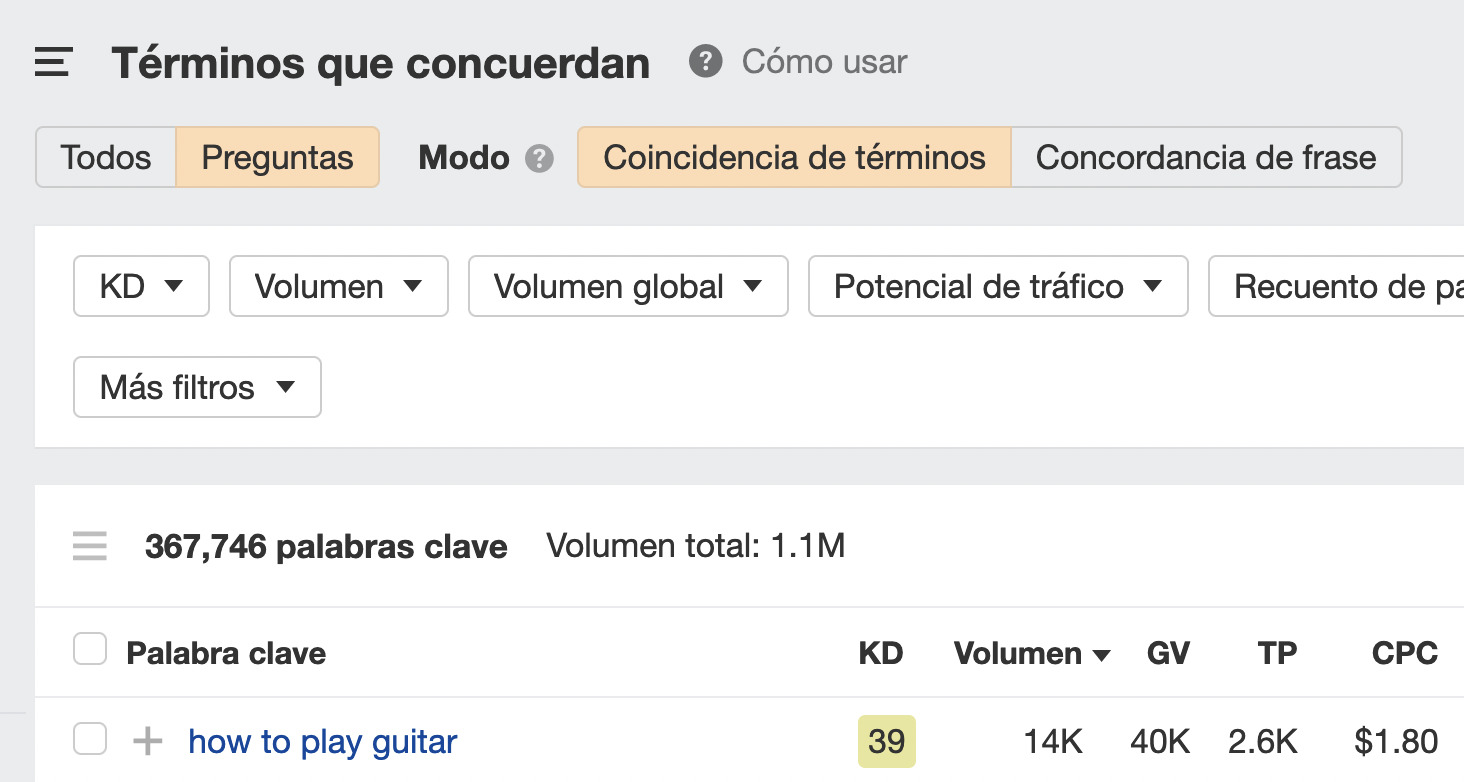Expand the Potencial de tráfico filter

point(997,287)
